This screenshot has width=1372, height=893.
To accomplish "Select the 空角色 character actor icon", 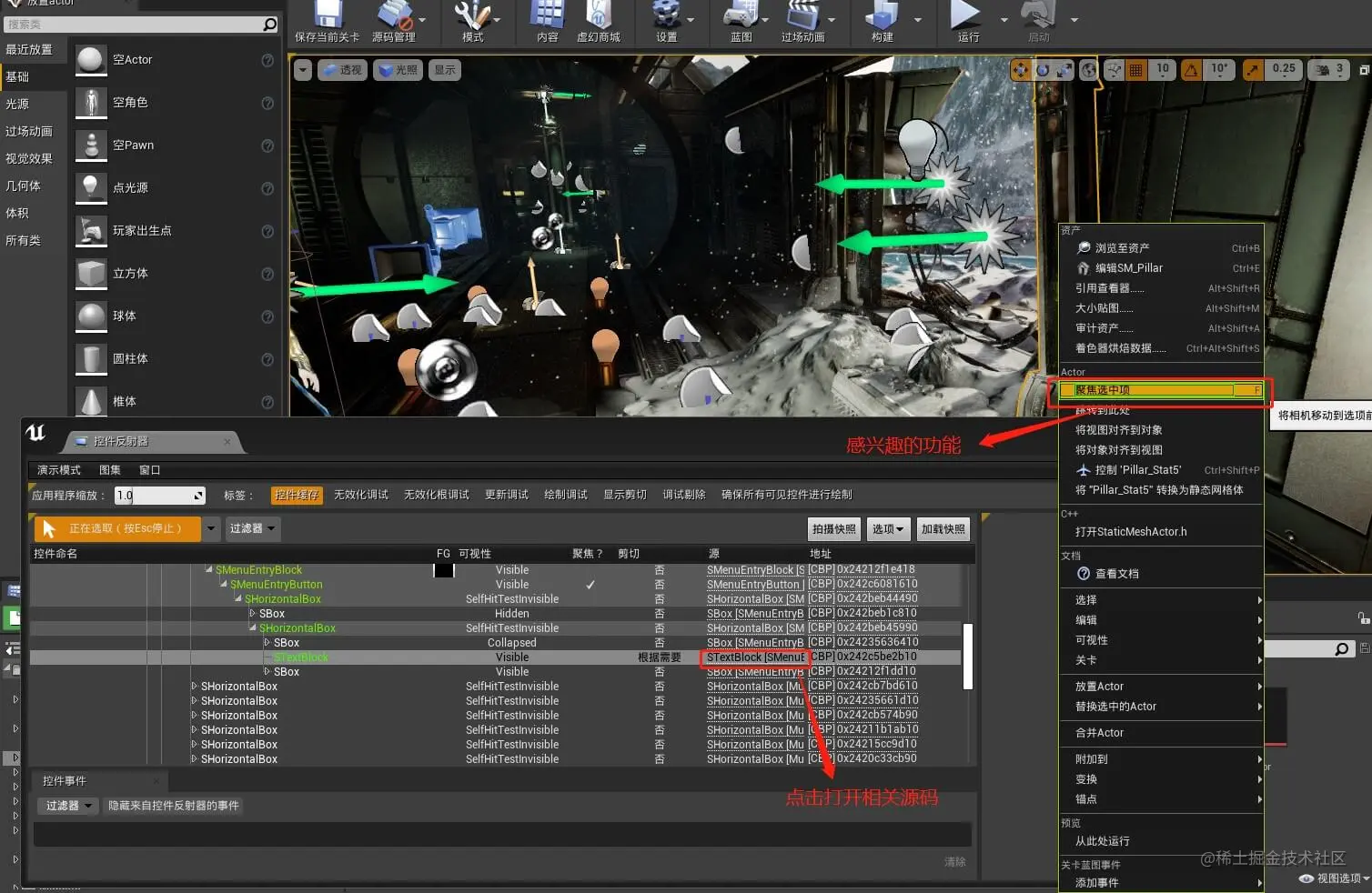I will pyautogui.click(x=91, y=103).
